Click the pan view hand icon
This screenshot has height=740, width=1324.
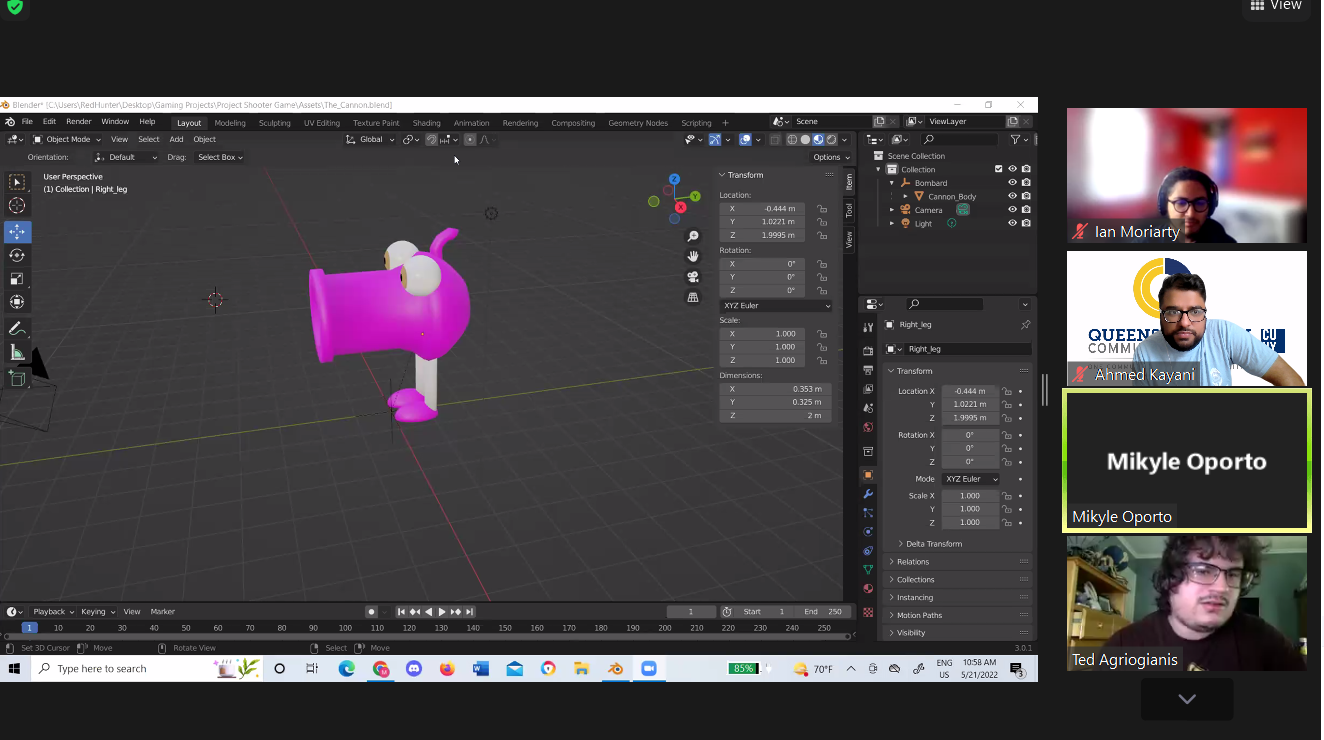(693, 256)
